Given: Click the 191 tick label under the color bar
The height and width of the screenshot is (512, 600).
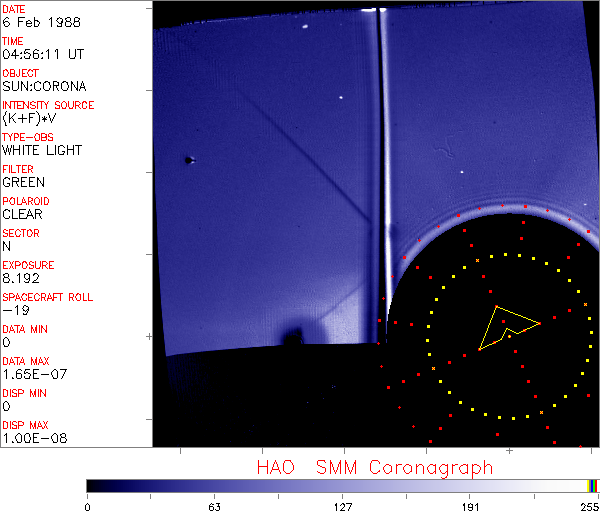Looking at the screenshot, I should (470, 505).
